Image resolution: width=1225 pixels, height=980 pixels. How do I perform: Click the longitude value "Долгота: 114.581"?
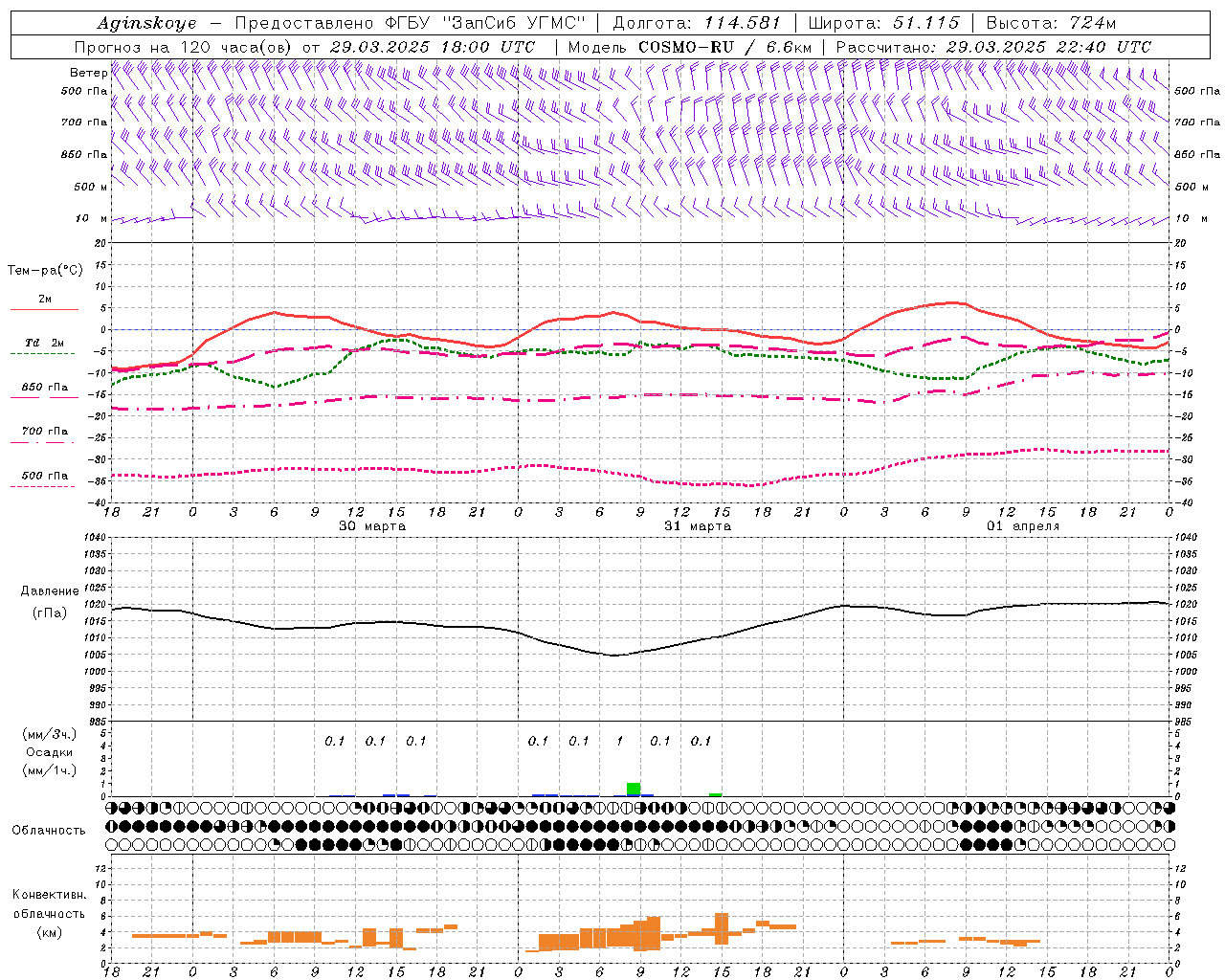[x=697, y=23]
